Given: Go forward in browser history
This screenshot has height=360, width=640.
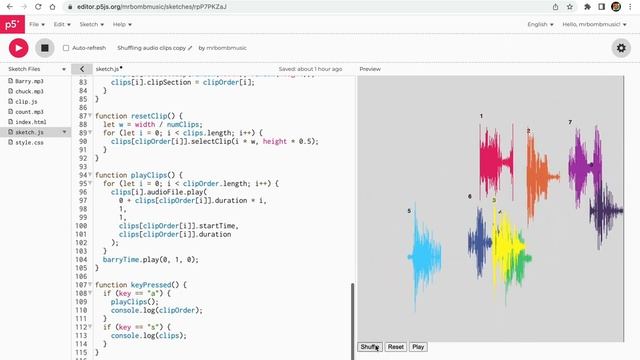Looking at the screenshot, I should pos(24,7).
